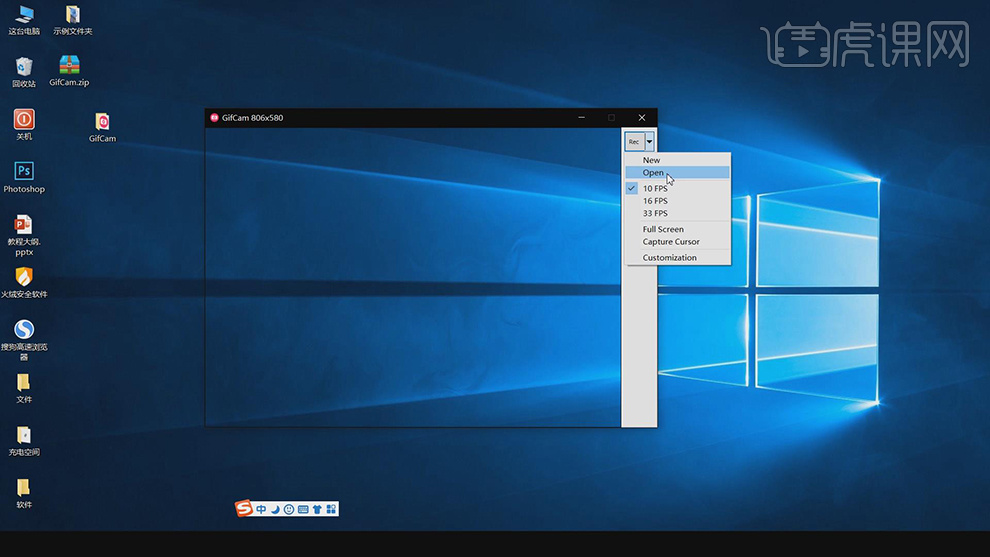Click the shirt skin icon on IME bar

317,509
